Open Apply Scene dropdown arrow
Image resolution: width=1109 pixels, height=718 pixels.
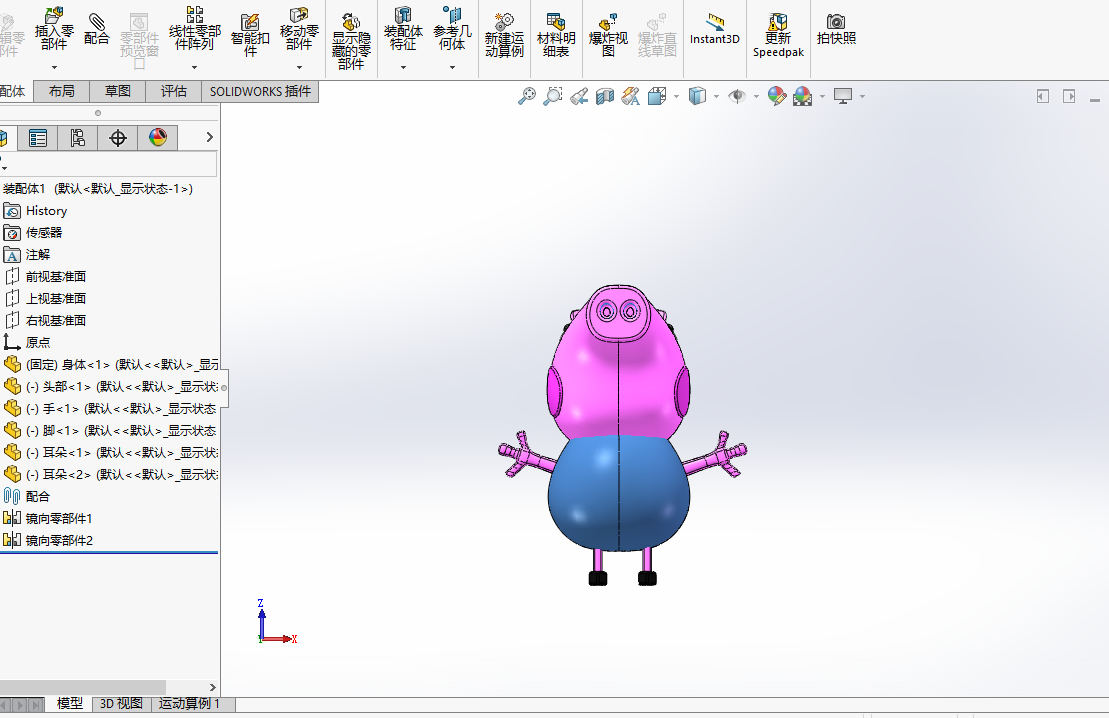pyautogui.click(x=822, y=96)
